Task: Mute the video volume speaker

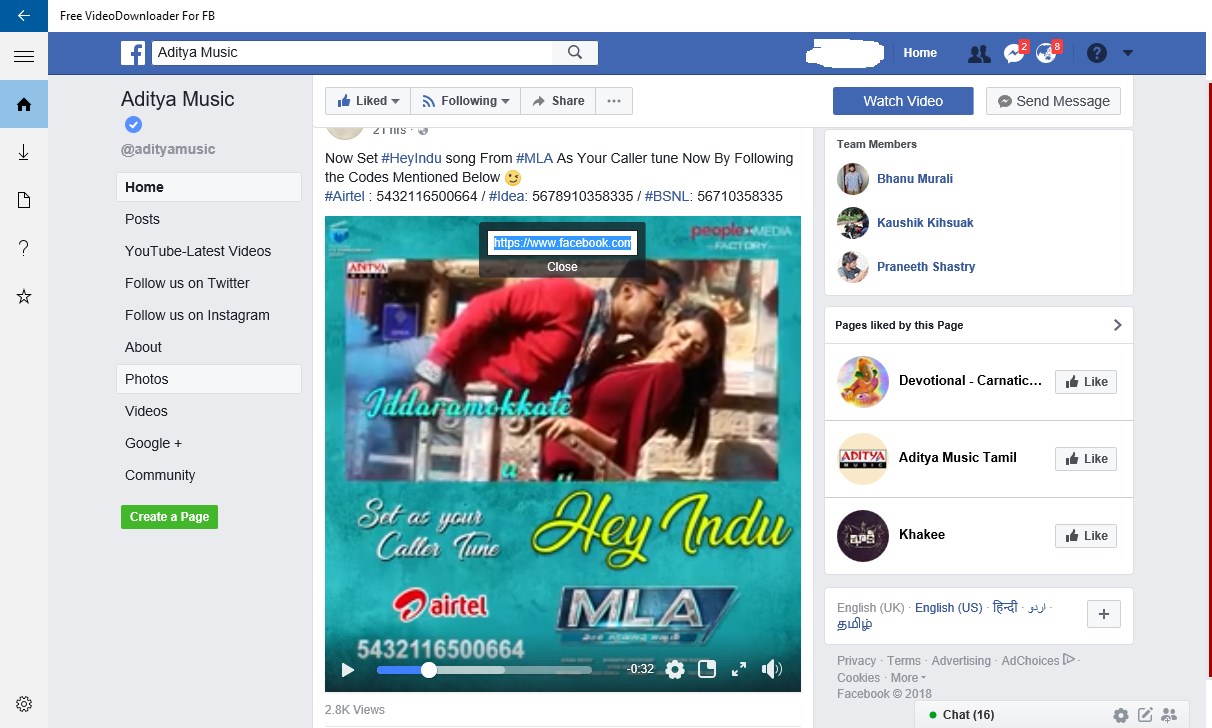Action: tap(772, 669)
